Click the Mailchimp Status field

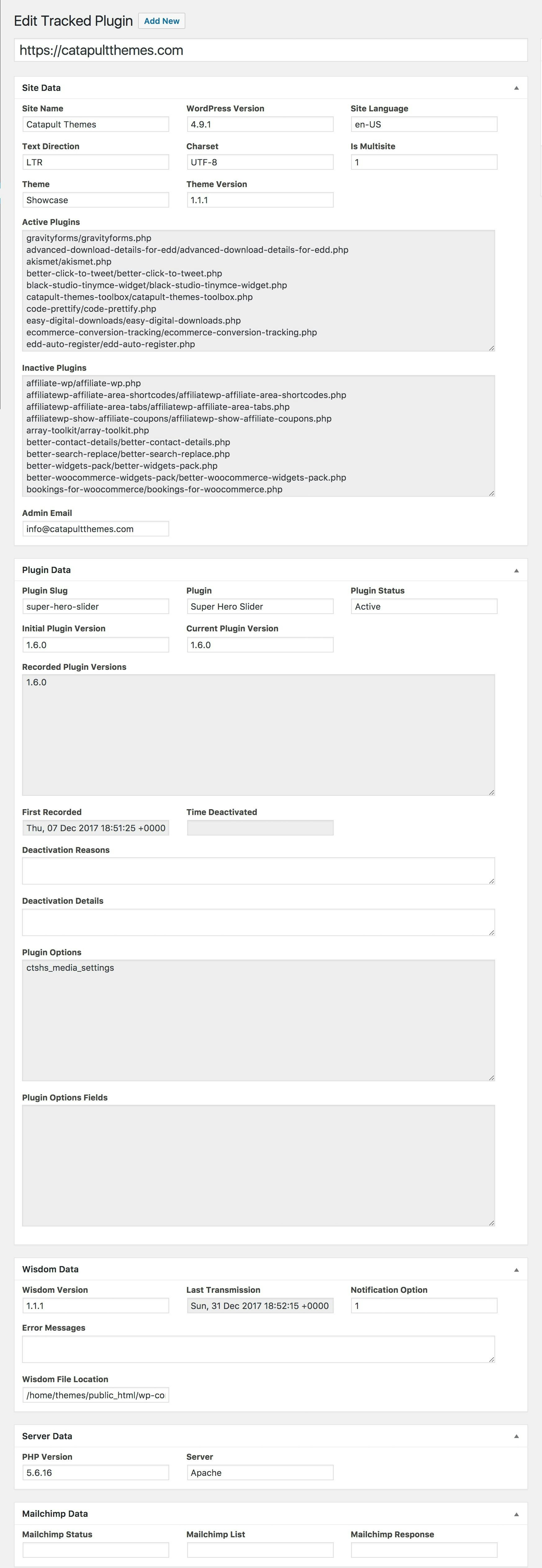coord(96,1550)
